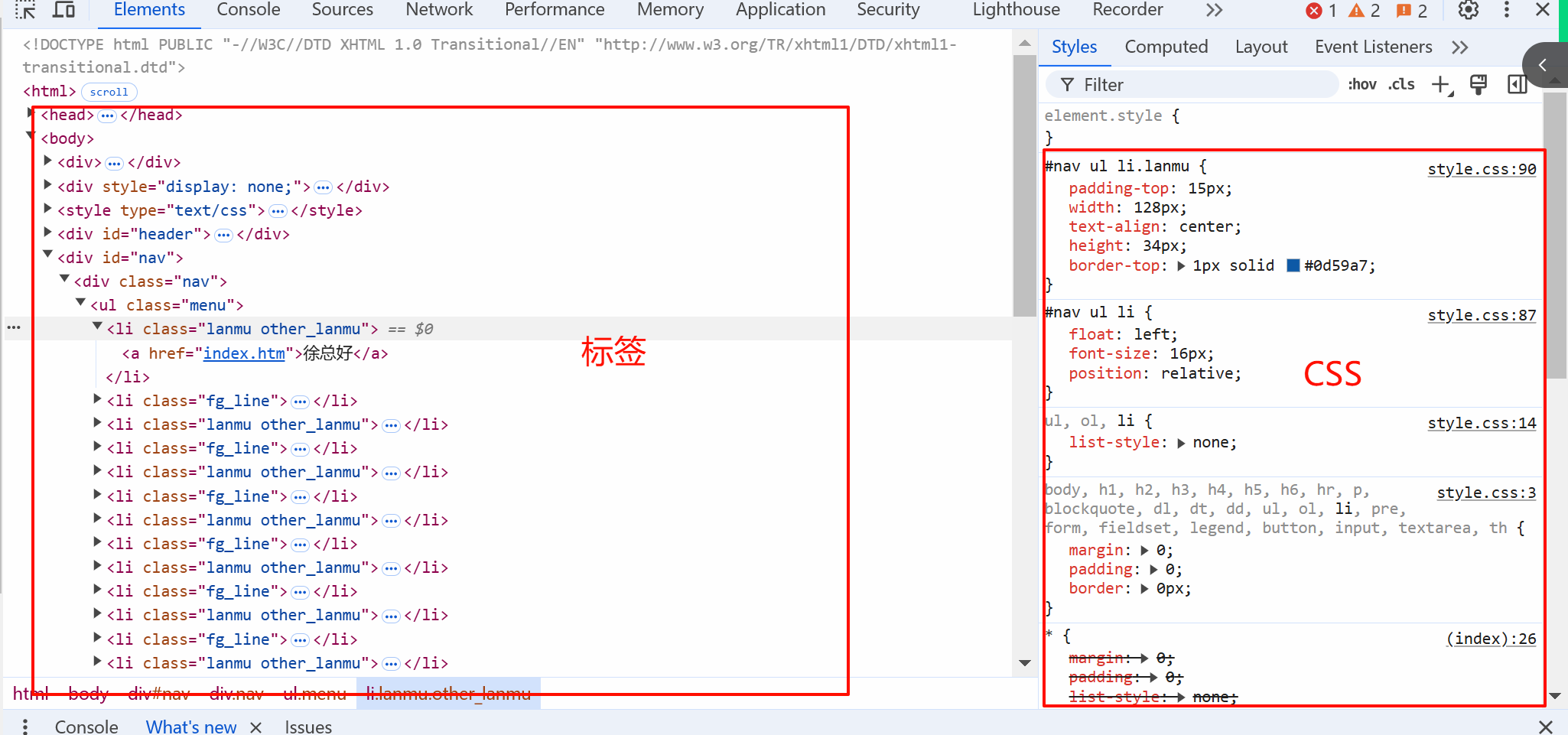Image resolution: width=1568 pixels, height=735 pixels.
Task: Expand ellipsis in the head element
Action: 107,116
